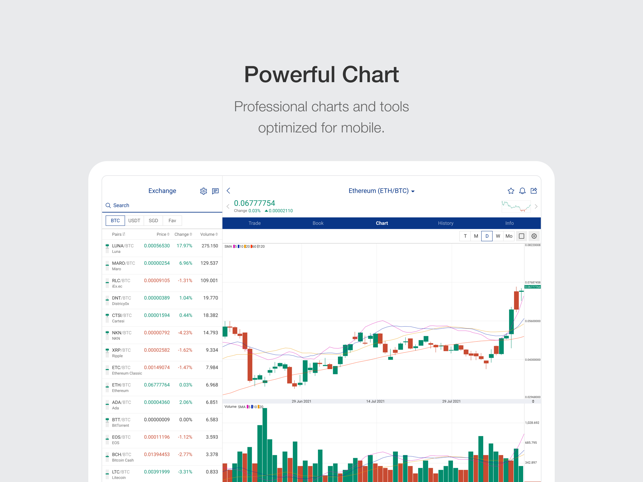Go back using left chevron beside Ethereum title
The height and width of the screenshot is (482, 643).
pyautogui.click(x=229, y=191)
